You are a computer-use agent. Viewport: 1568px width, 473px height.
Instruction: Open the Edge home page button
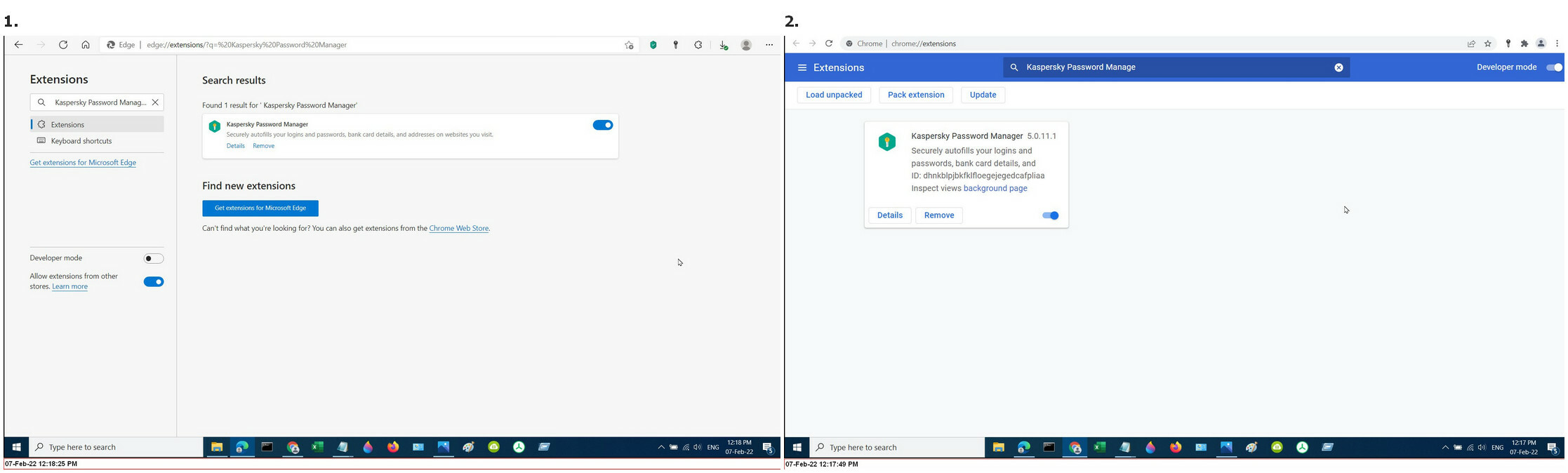(86, 45)
